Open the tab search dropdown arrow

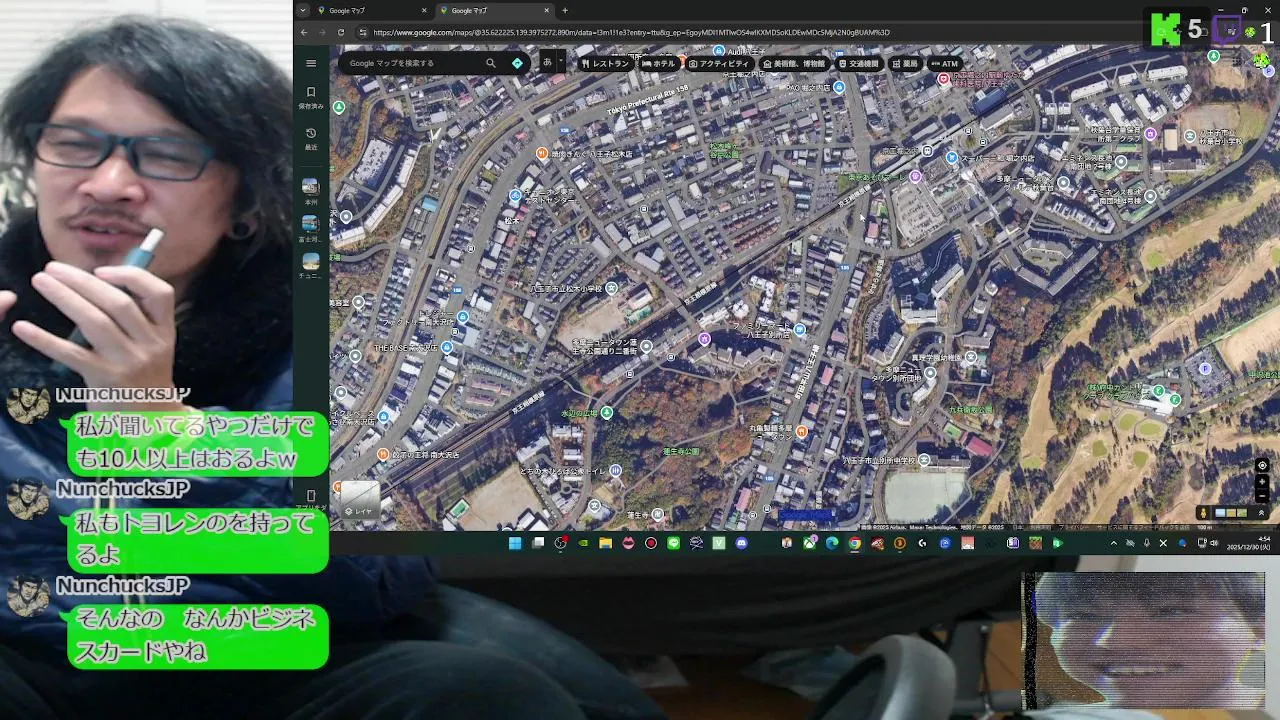(302, 10)
